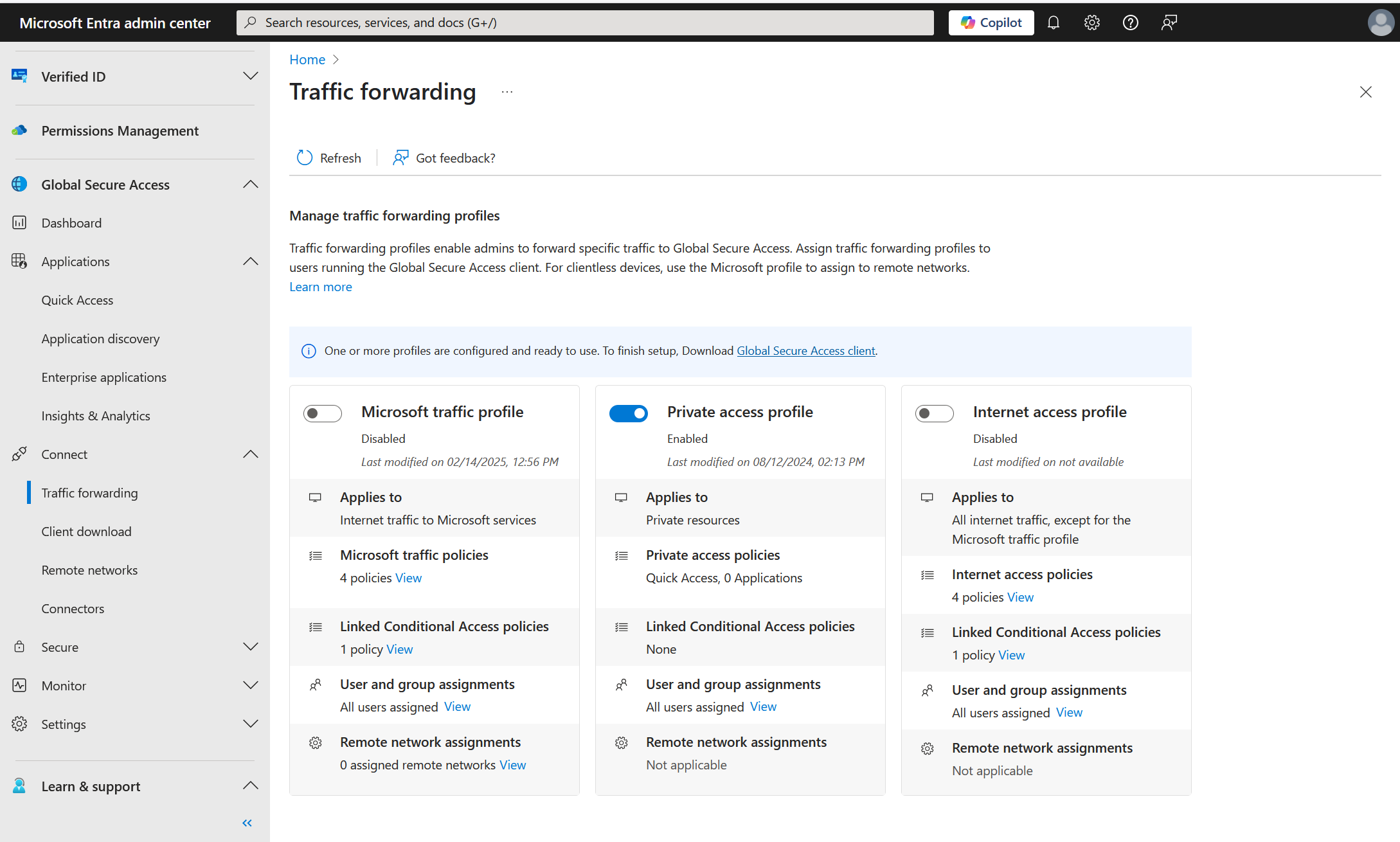
Task: Expand the Settings section chevron
Action: click(x=251, y=724)
